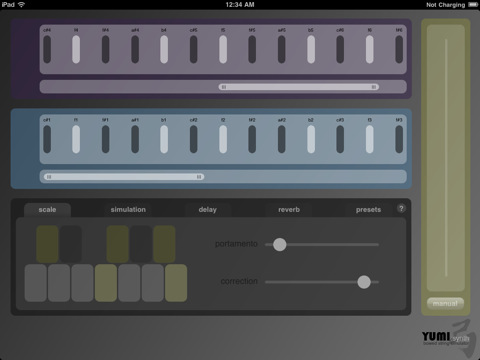Open help with the question mark icon
The image size is (480, 360).
(401, 209)
